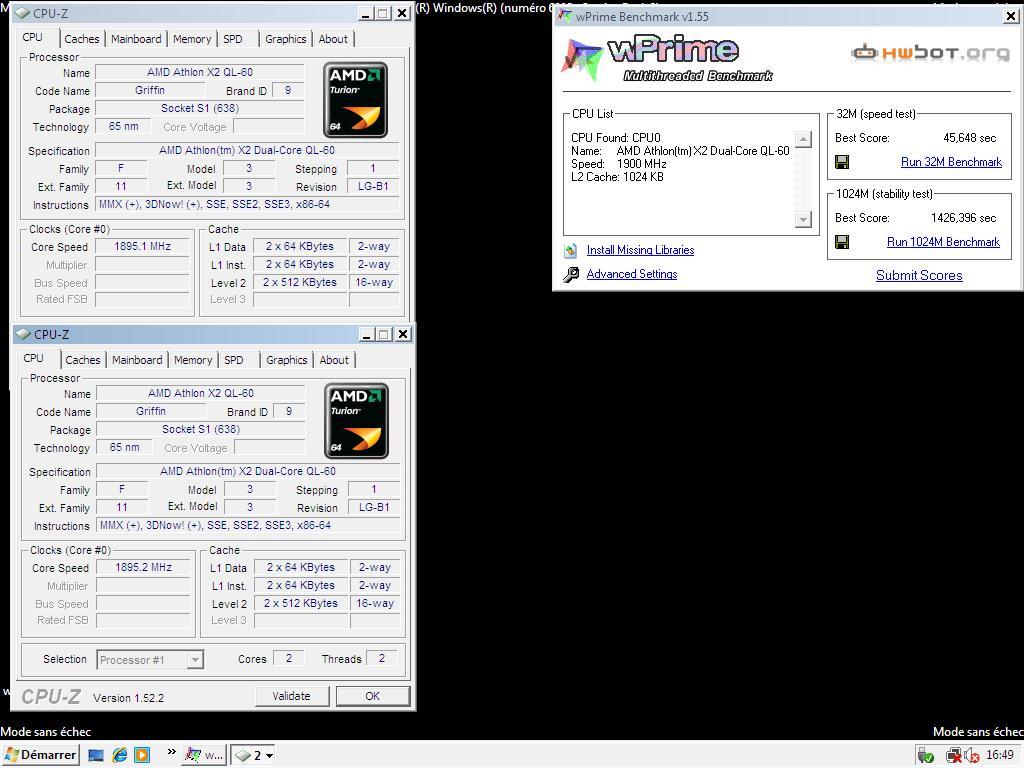
Task: Click the 1426,396 sec best score
Action: click(964, 218)
